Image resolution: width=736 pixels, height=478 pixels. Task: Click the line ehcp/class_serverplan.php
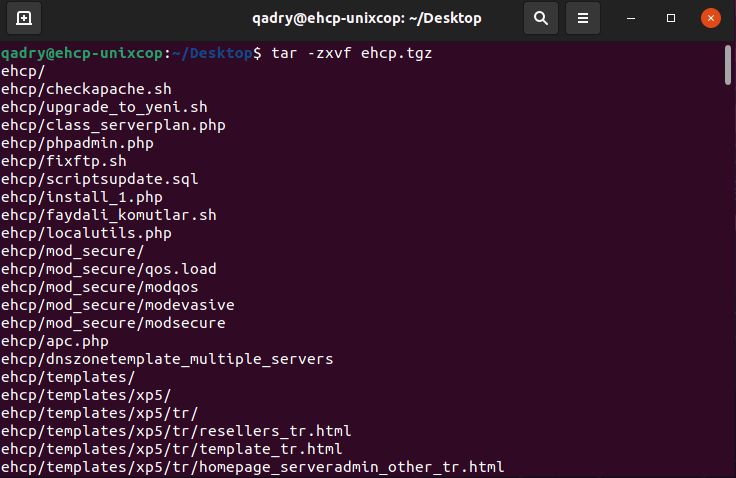[113, 125]
